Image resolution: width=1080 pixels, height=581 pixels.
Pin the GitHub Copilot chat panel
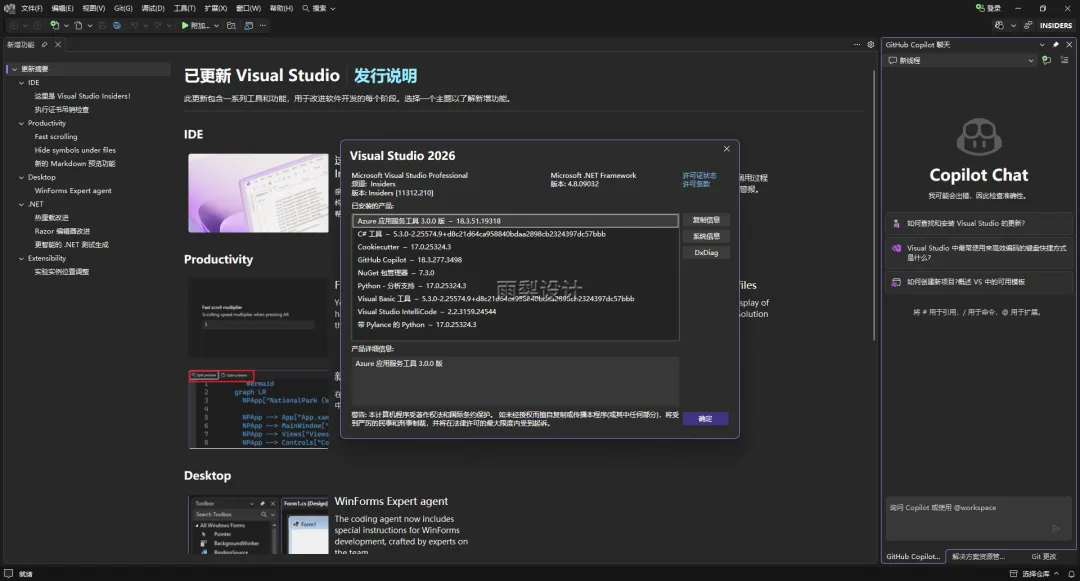click(1055, 45)
